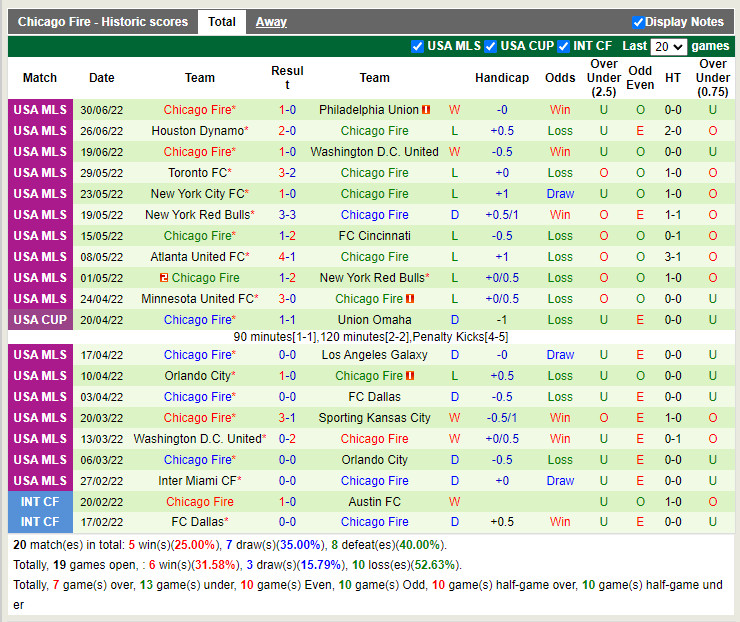This screenshot has height=622, width=740.
Task: Click the Handicap column header
Action: click(x=502, y=78)
